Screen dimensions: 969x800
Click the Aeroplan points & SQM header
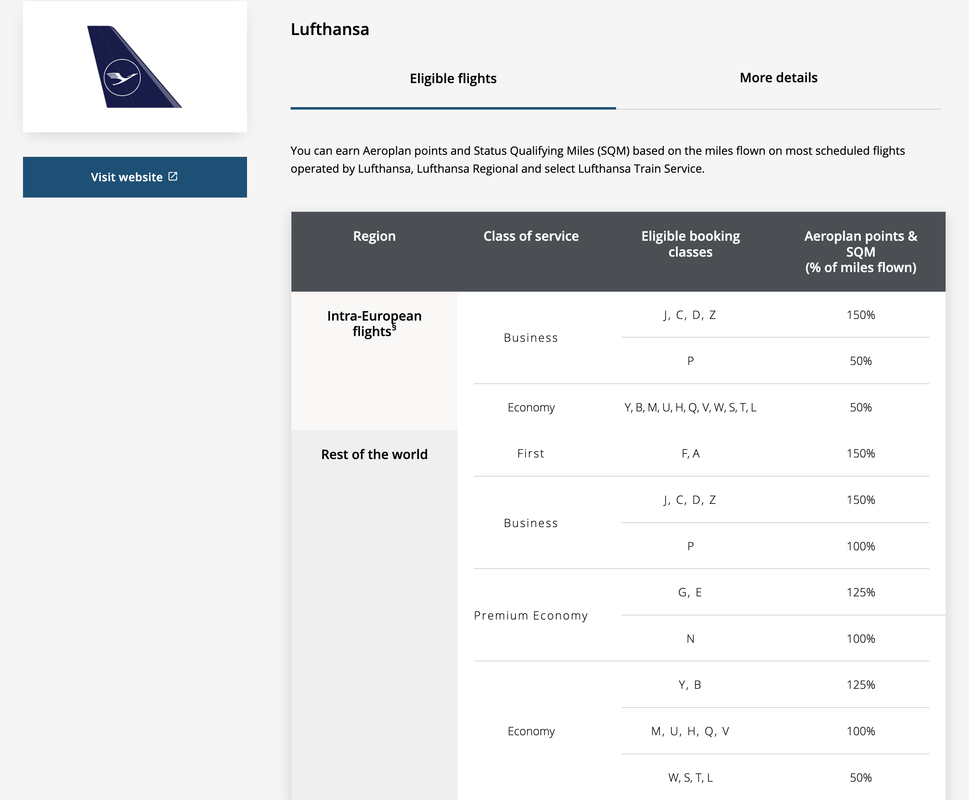(x=860, y=251)
